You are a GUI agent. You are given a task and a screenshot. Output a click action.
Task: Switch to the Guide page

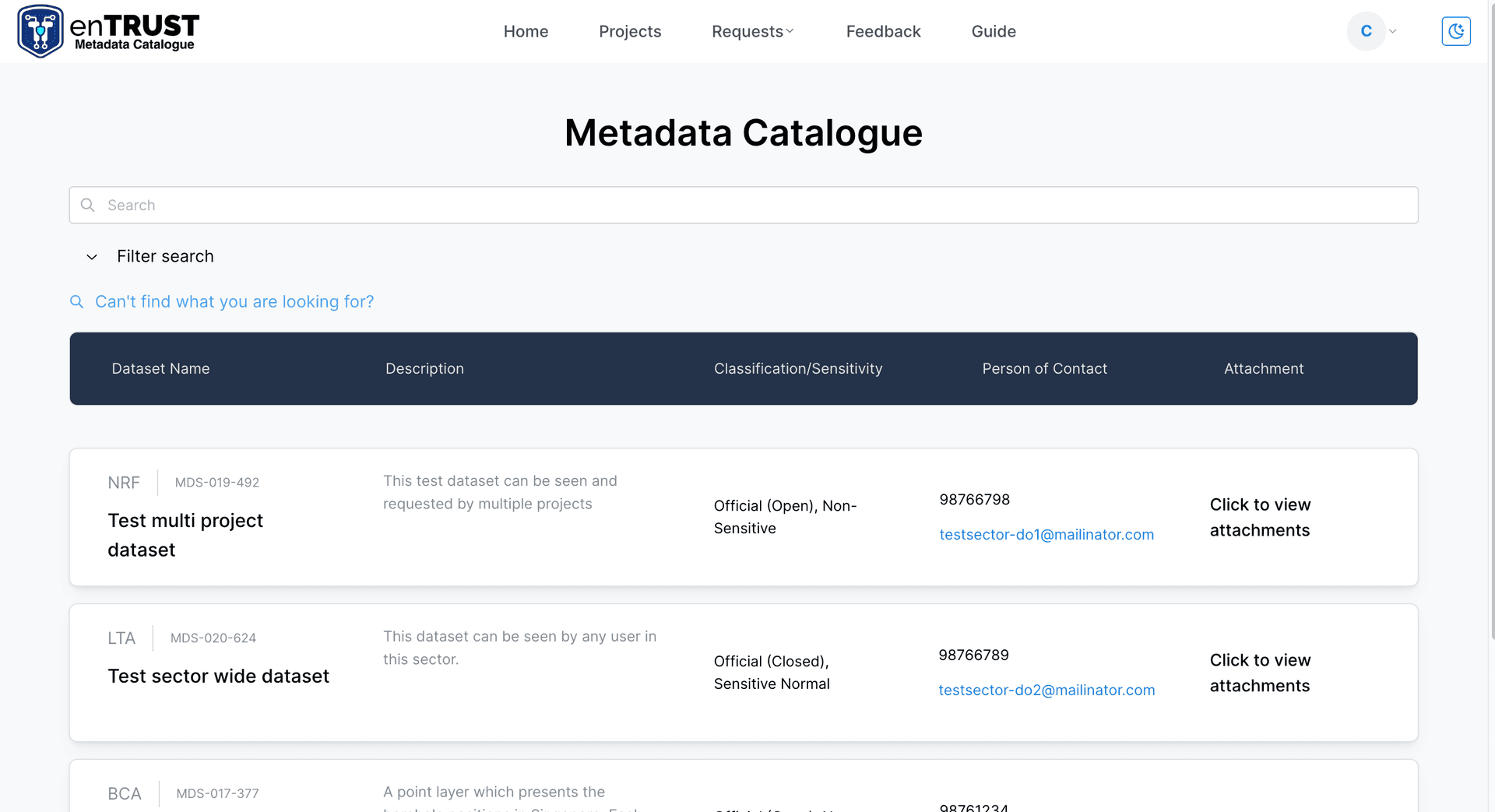pyautogui.click(x=994, y=31)
